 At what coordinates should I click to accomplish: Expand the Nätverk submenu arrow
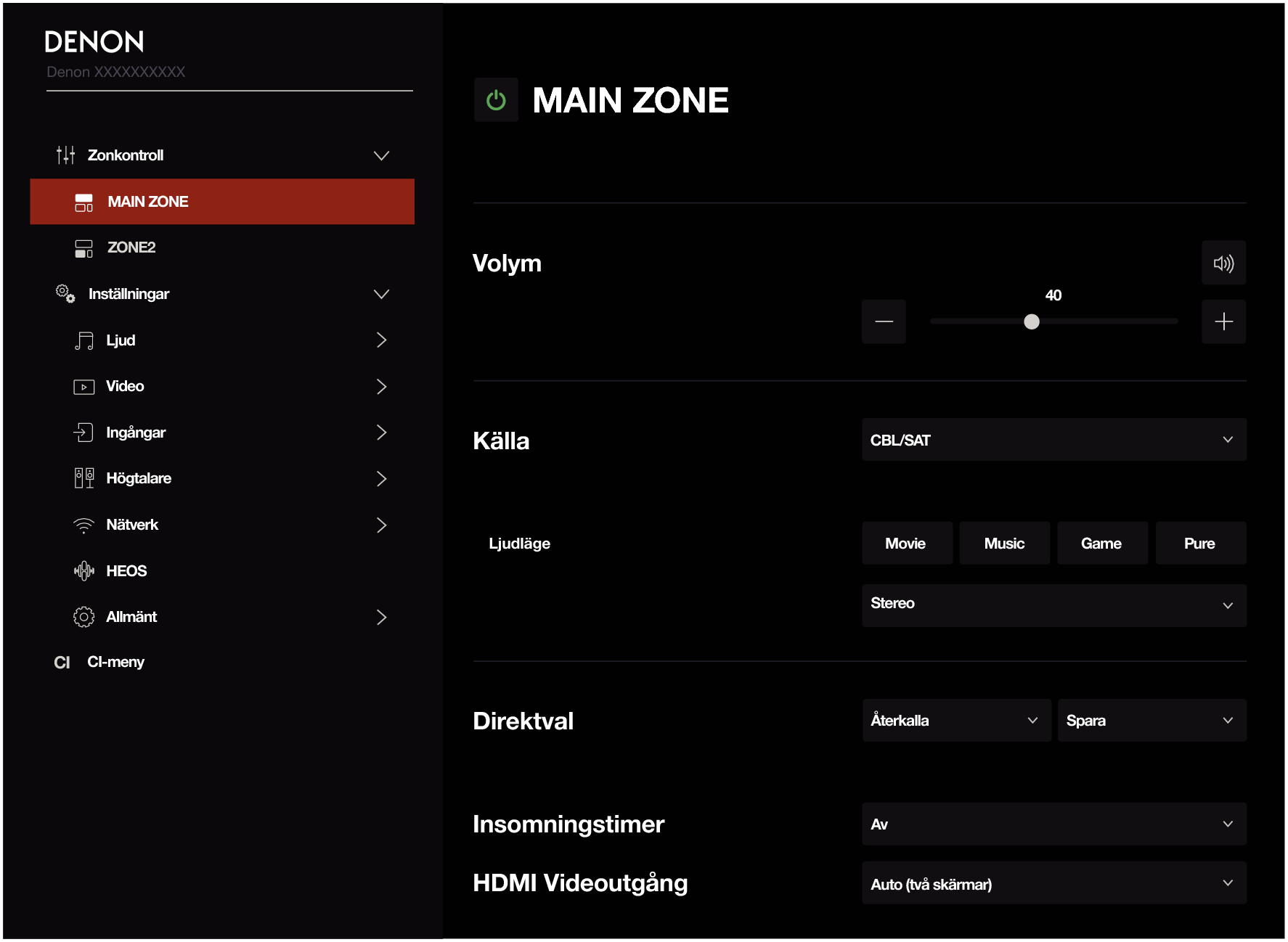381,525
